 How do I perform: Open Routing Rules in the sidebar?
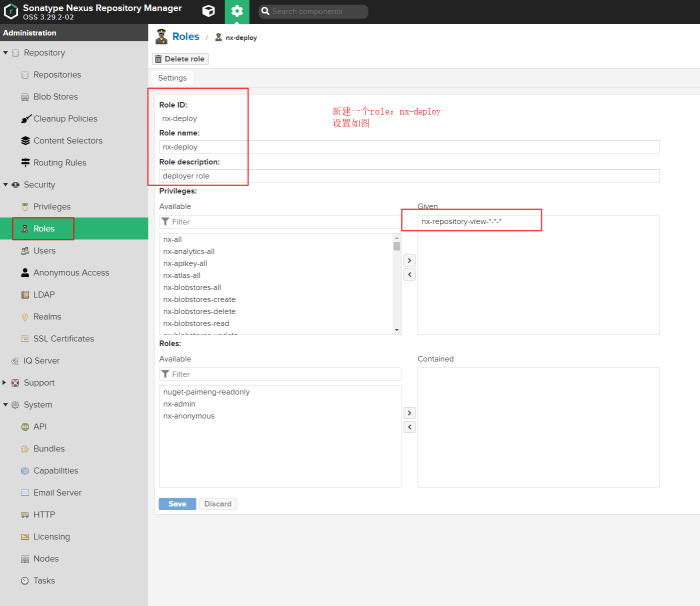(60, 163)
